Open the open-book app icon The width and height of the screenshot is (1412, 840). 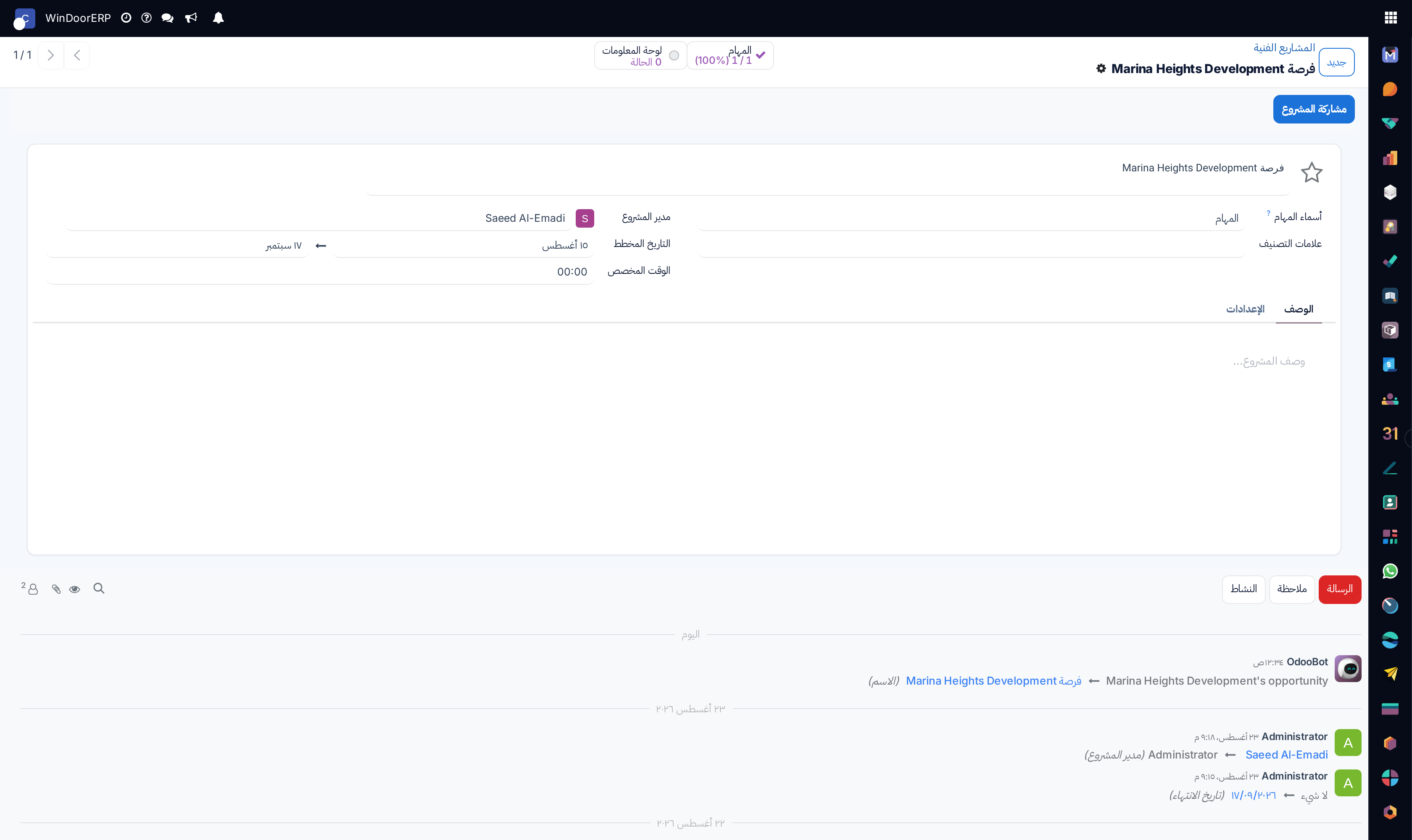(1390, 296)
